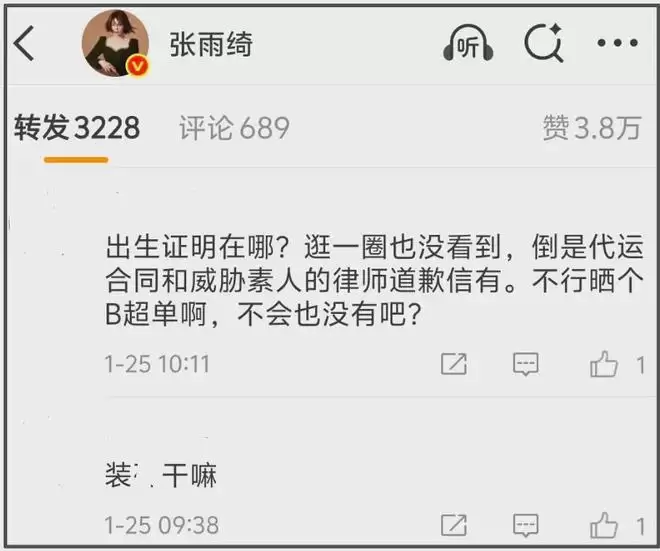Like the 09:38 comment thumbs-up

coord(604,525)
